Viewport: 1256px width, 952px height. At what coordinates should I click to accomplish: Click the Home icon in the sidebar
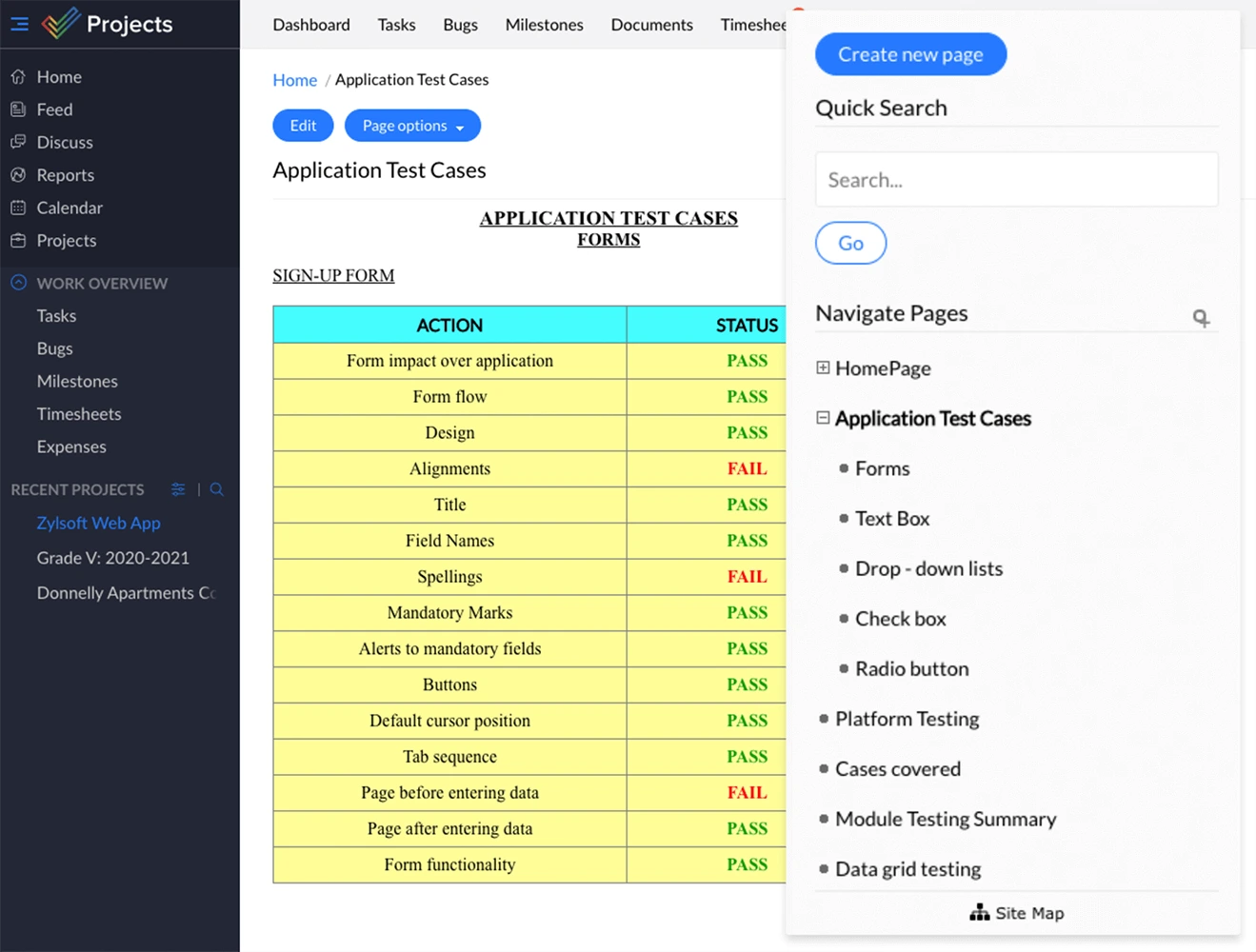(18, 77)
